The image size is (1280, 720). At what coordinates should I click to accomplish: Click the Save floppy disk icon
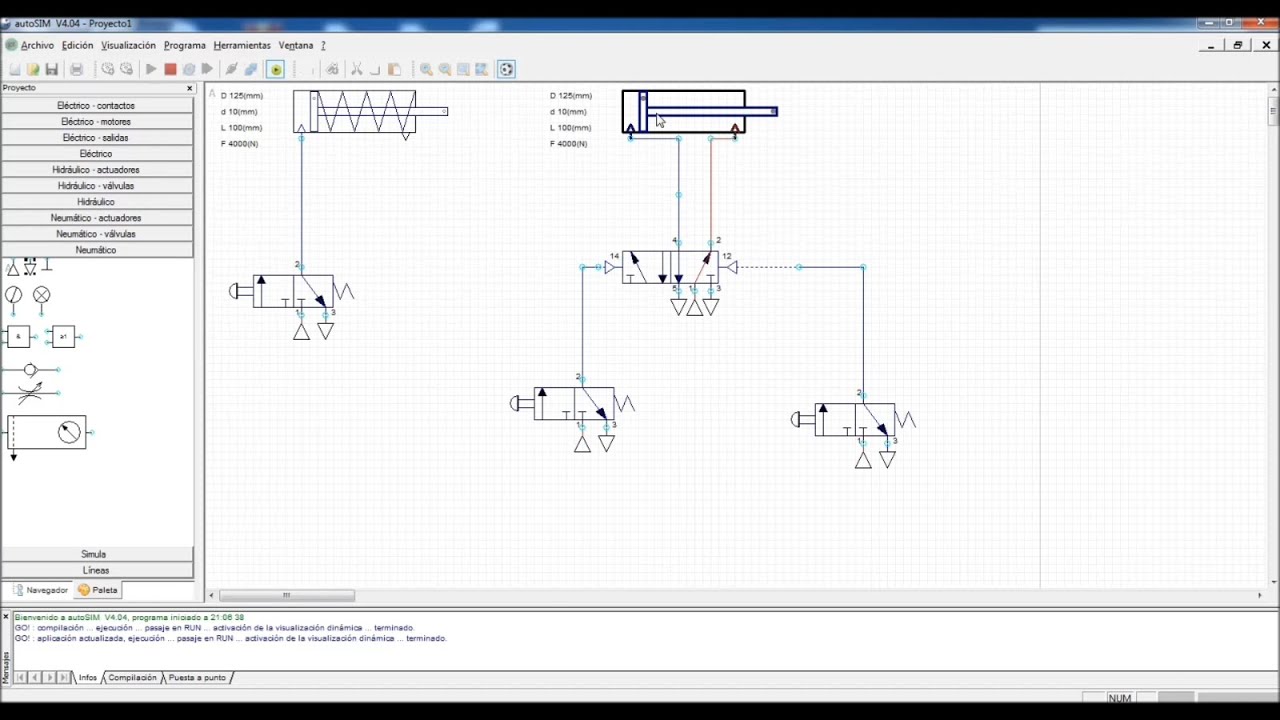[52, 69]
